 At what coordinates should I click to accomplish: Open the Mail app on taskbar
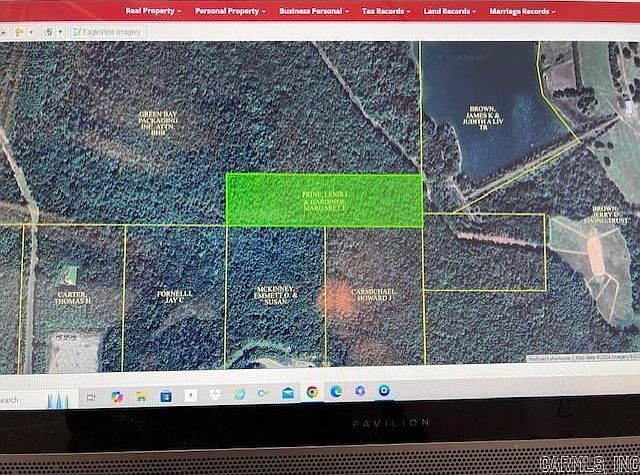[x=288, y=393]
